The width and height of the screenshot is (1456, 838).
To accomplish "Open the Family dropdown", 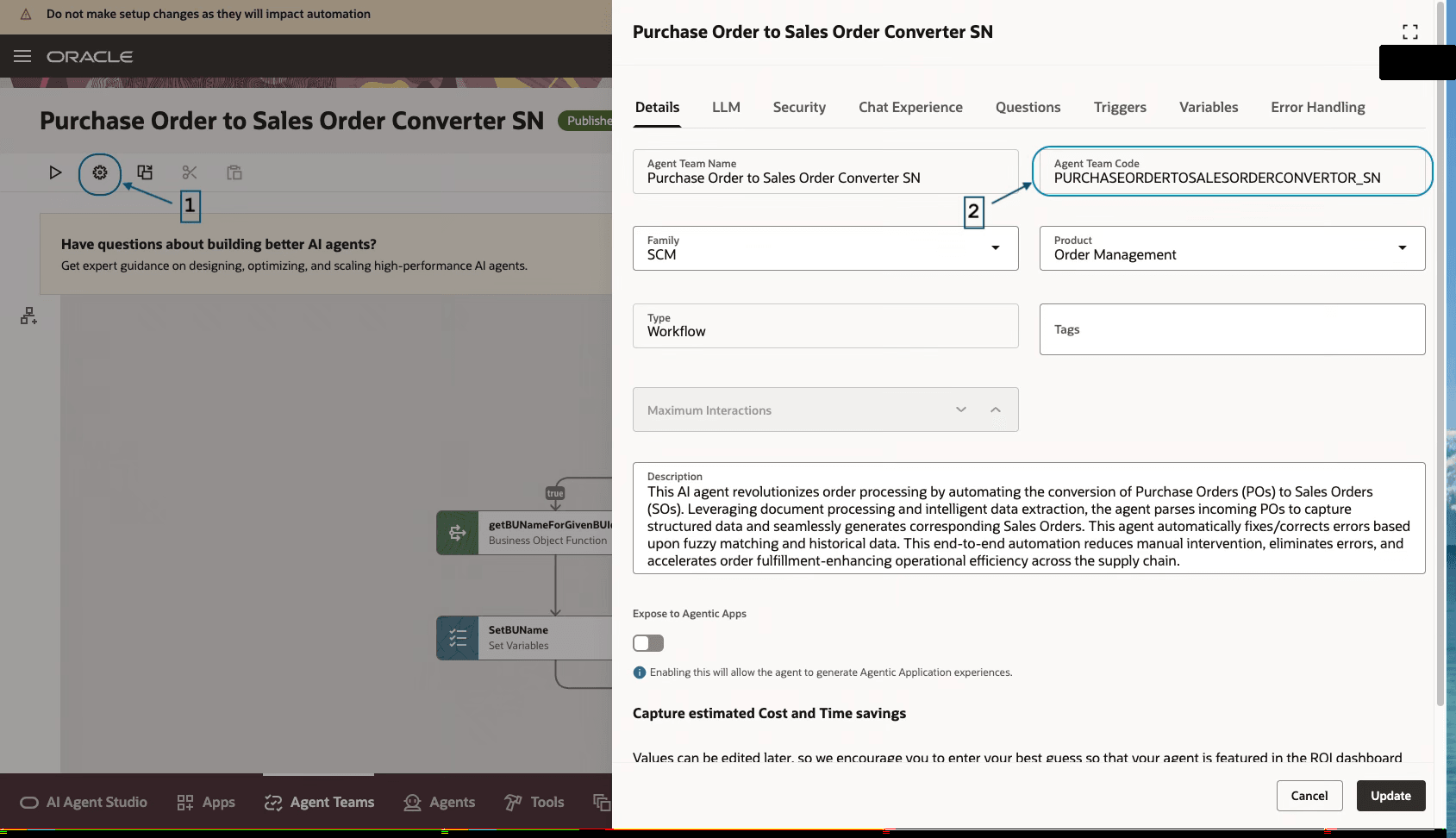I will pos(825,248).
